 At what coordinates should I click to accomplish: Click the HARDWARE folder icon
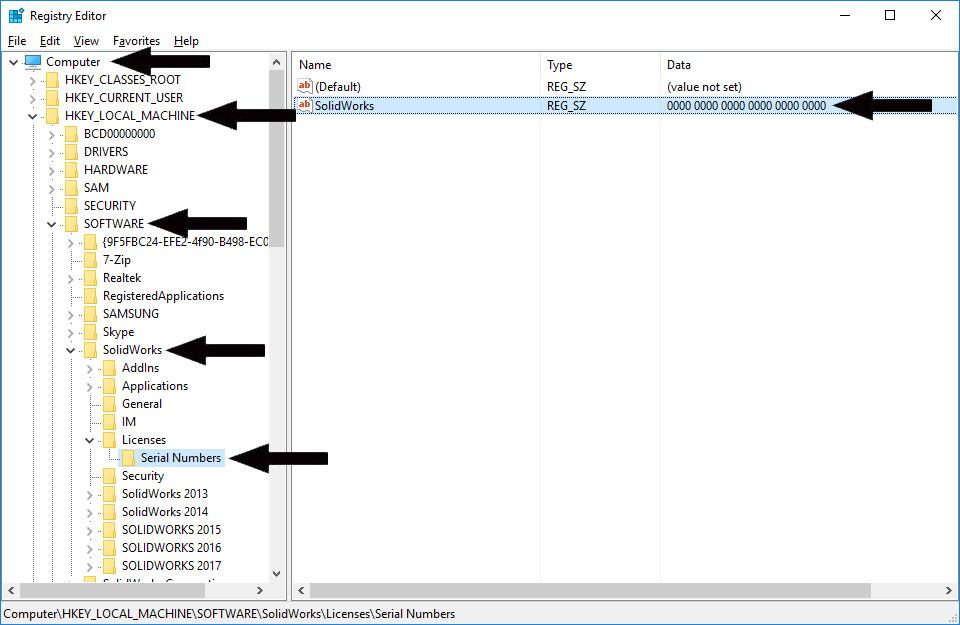click(x=72, y=170)
